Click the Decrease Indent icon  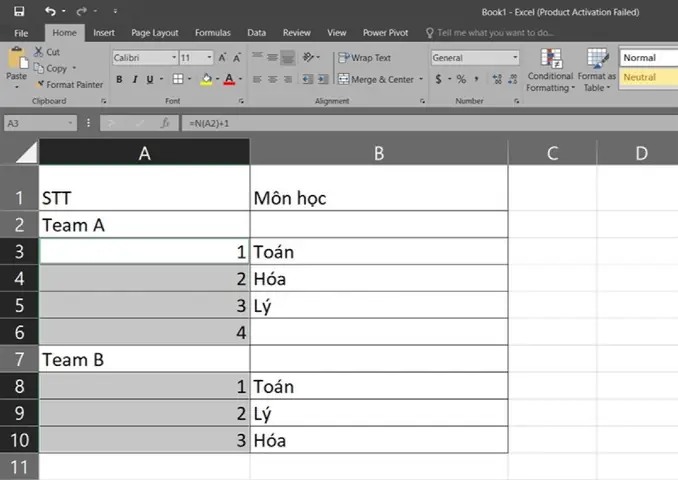coord(307,79)
